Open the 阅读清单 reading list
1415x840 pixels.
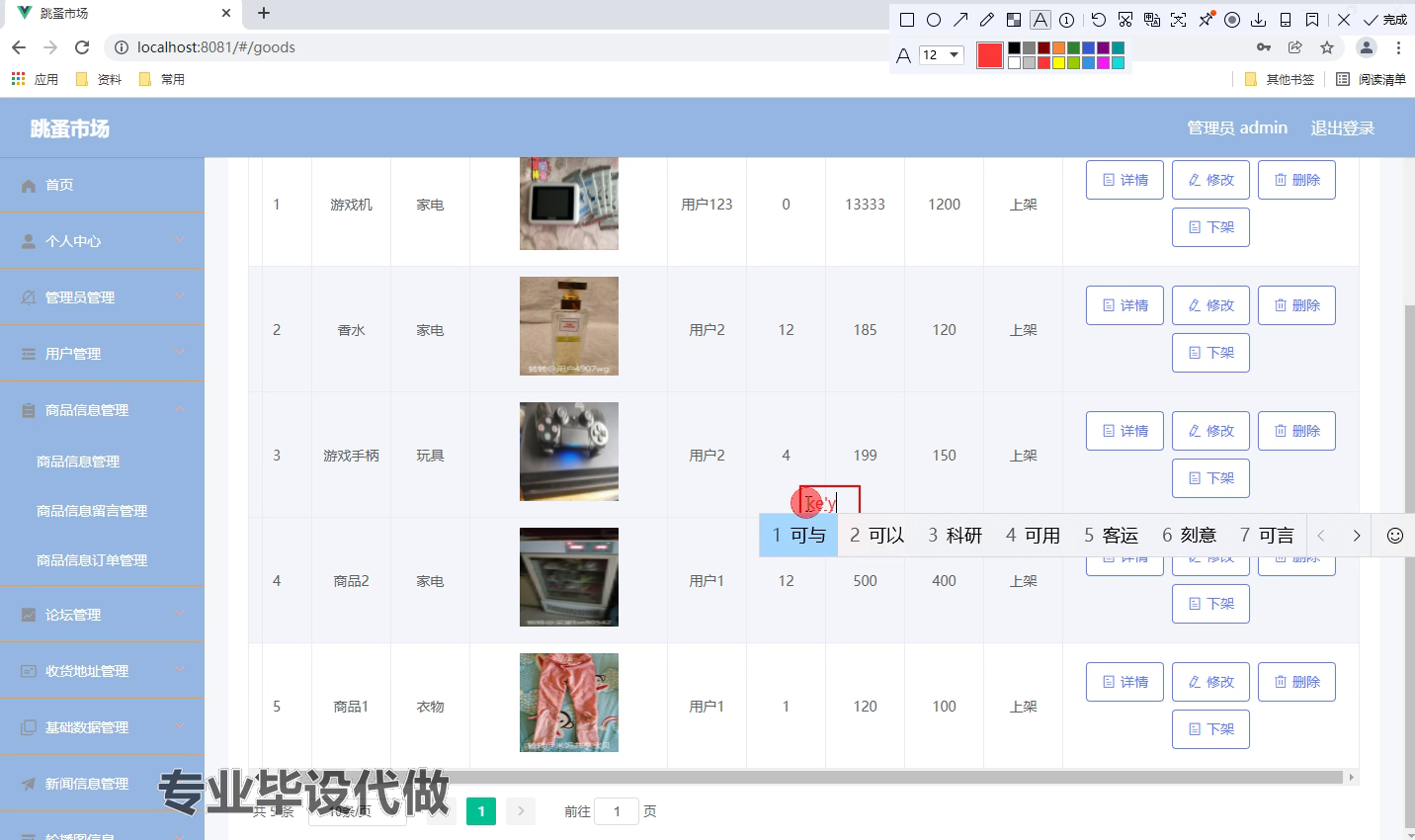click(x=1371, y=79)
